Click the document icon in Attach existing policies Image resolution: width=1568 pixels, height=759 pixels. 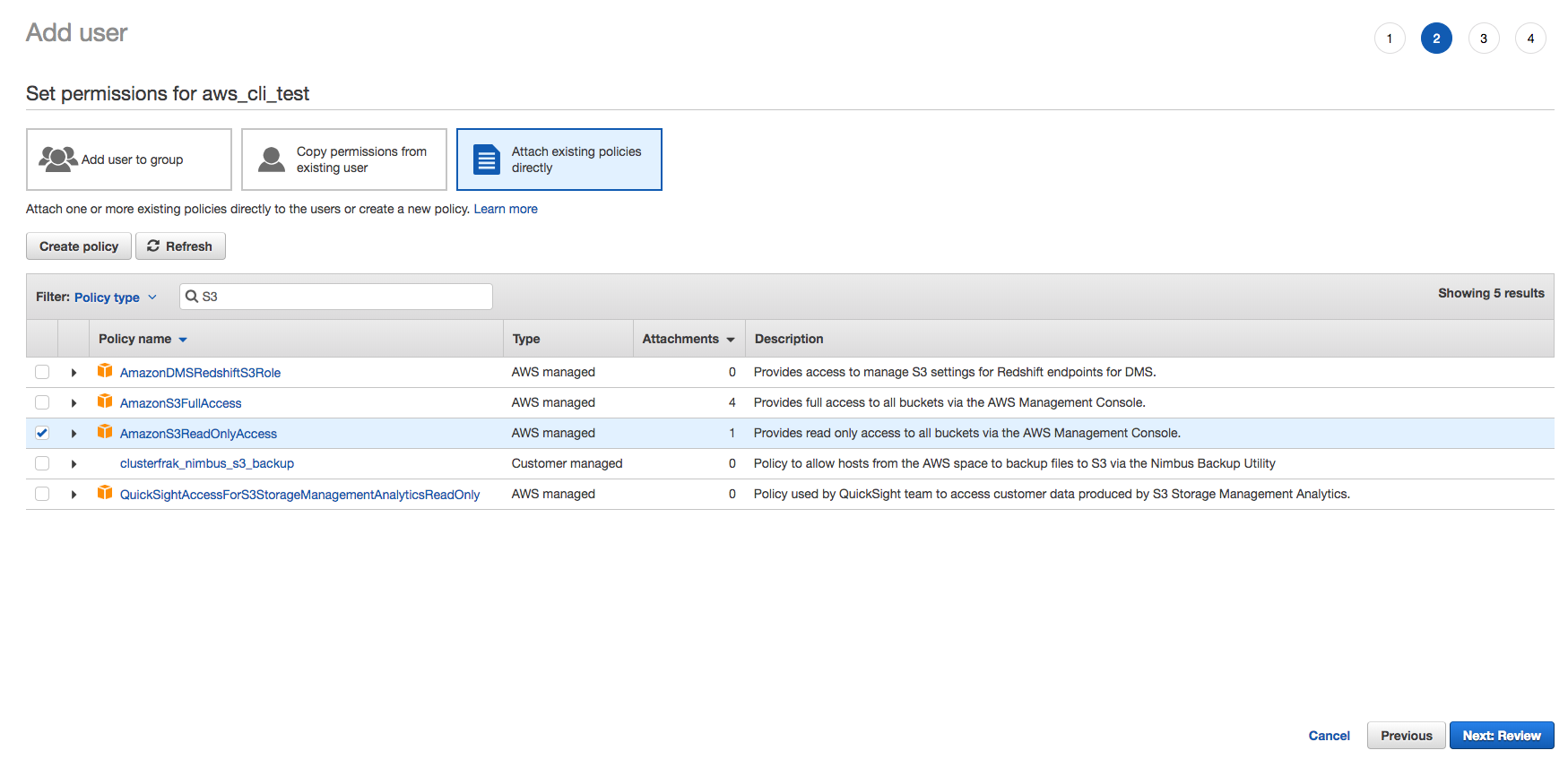tap(487, 160)
